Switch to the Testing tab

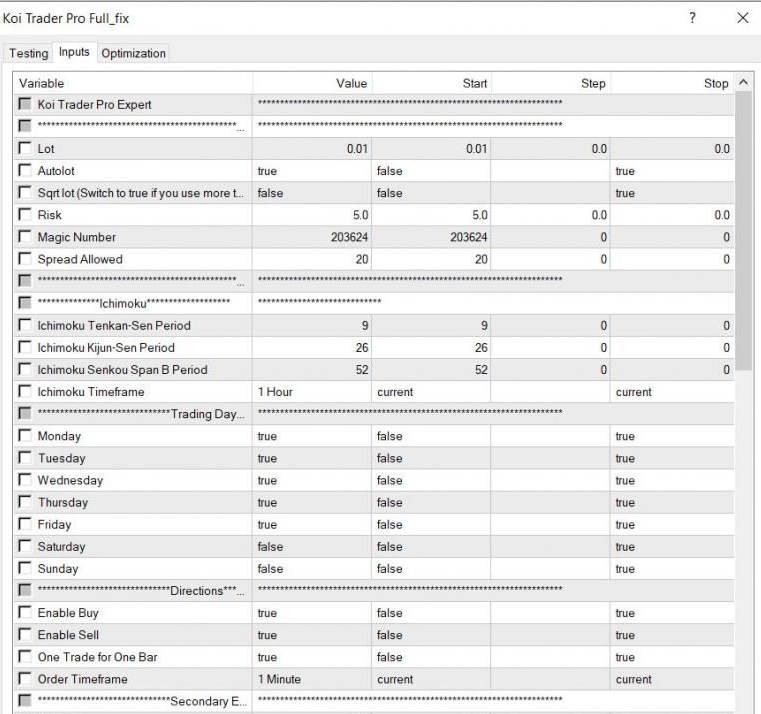coord(28,53)
